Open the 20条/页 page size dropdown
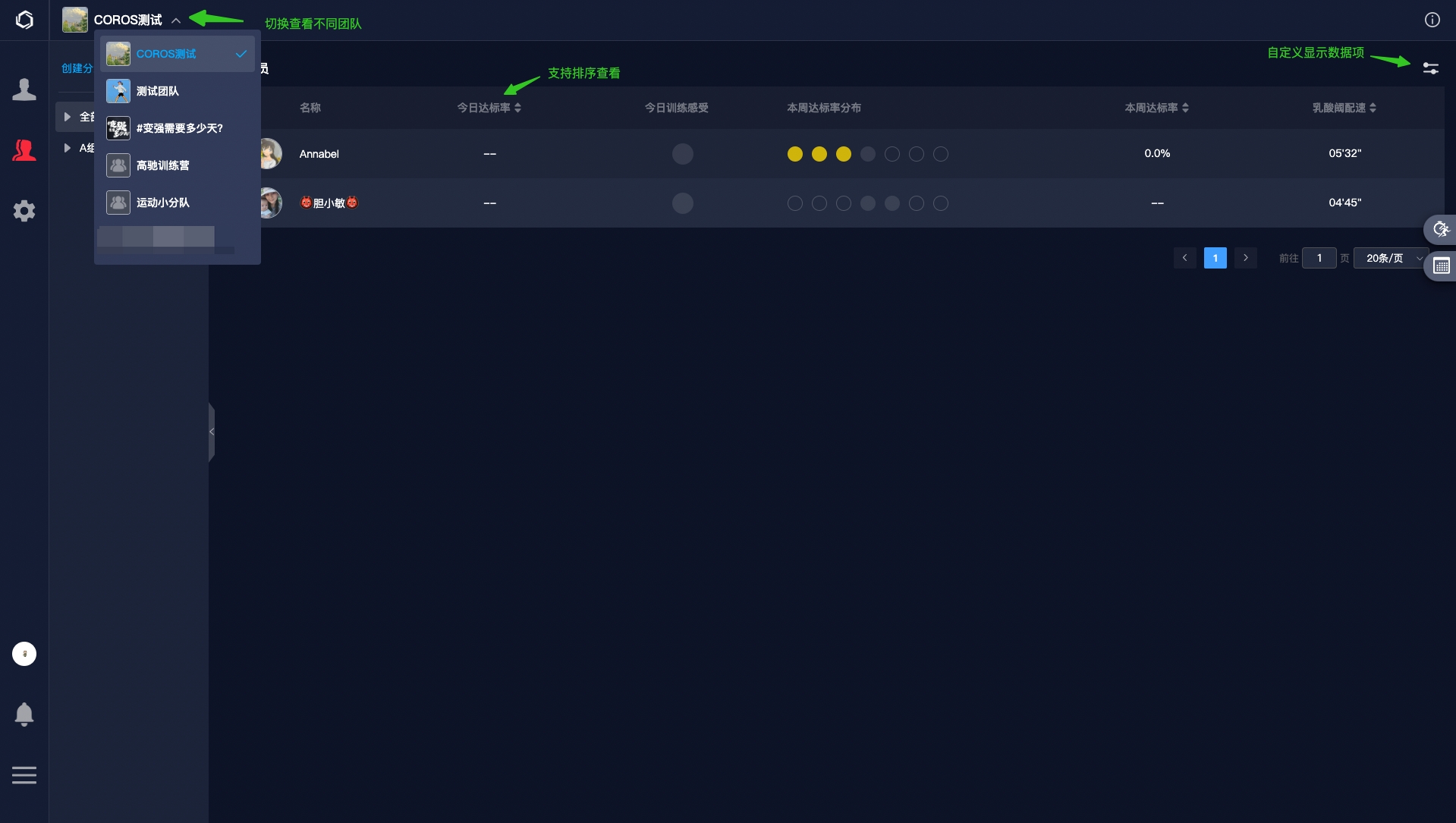Image resolution: width=1456 pixels, height=823 pixels. [x=1390, y=259]
